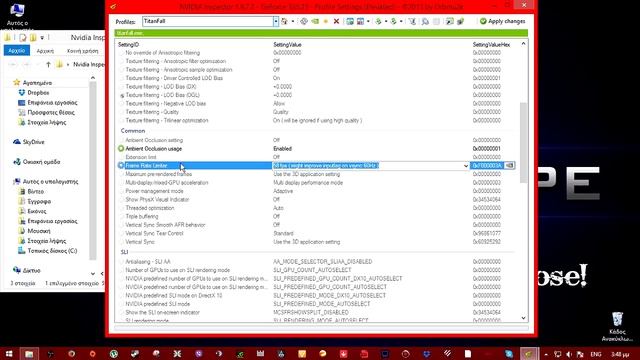The image size is (640, 360).
Task: Show hidden system tray icons arrow
Action: (x=546, y=354)
